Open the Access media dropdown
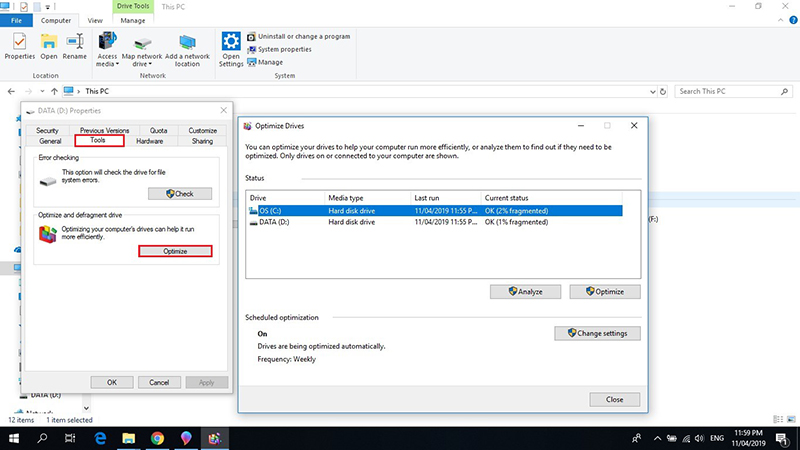The height and width of the screenshot is (450, 800). click(x=107, y=49)
